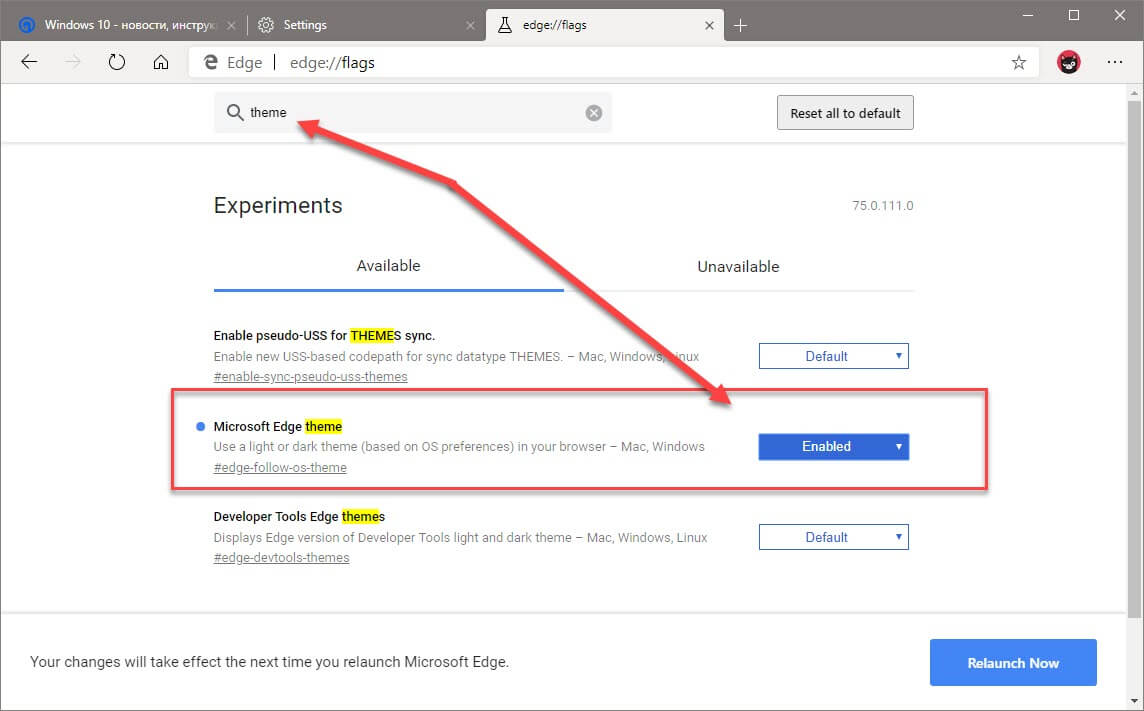Click Reset all to default button
The height and width of the screenshot is (711, 1144).
(x=845, y=113)
